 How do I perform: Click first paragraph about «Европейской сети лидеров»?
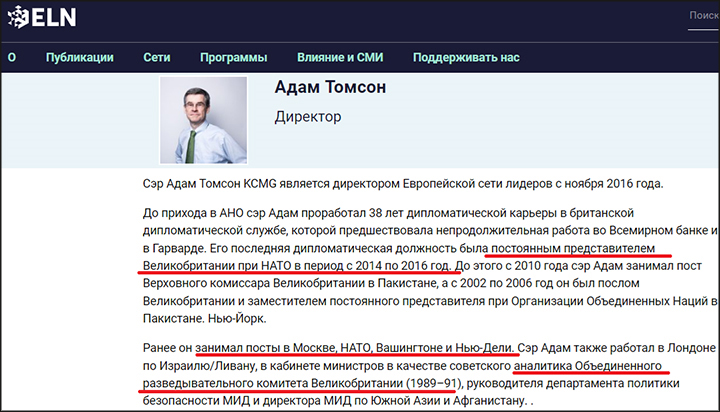403,184
